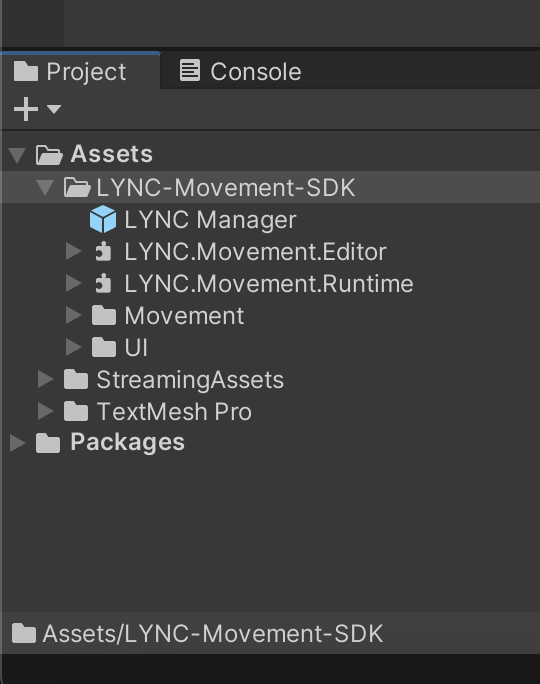Image resolution: width=540 pixels, height=684 pixels.
Task: Click the Movement folder icon
Action: point(104,315)
